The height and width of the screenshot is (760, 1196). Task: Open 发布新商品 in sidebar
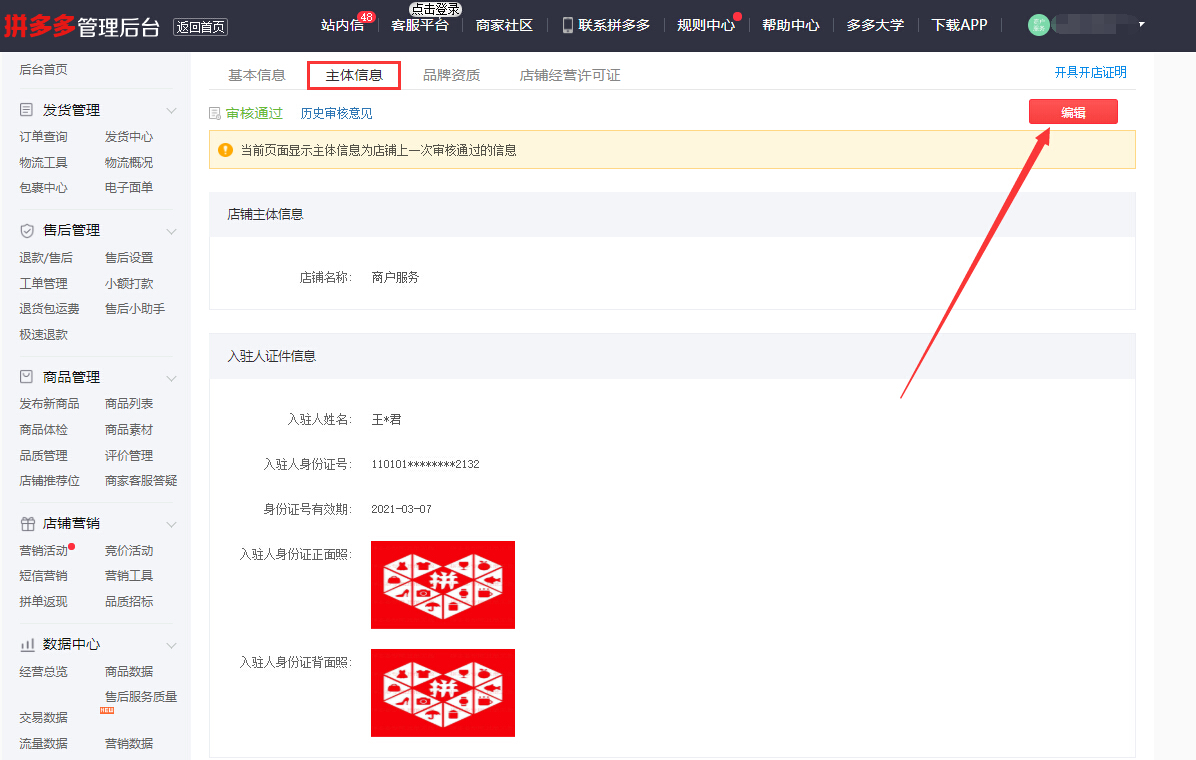tap(50, 404)
